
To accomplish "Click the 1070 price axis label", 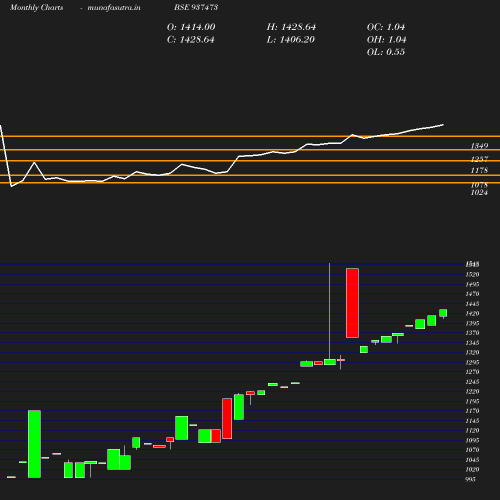I will (x=473, y=450).
